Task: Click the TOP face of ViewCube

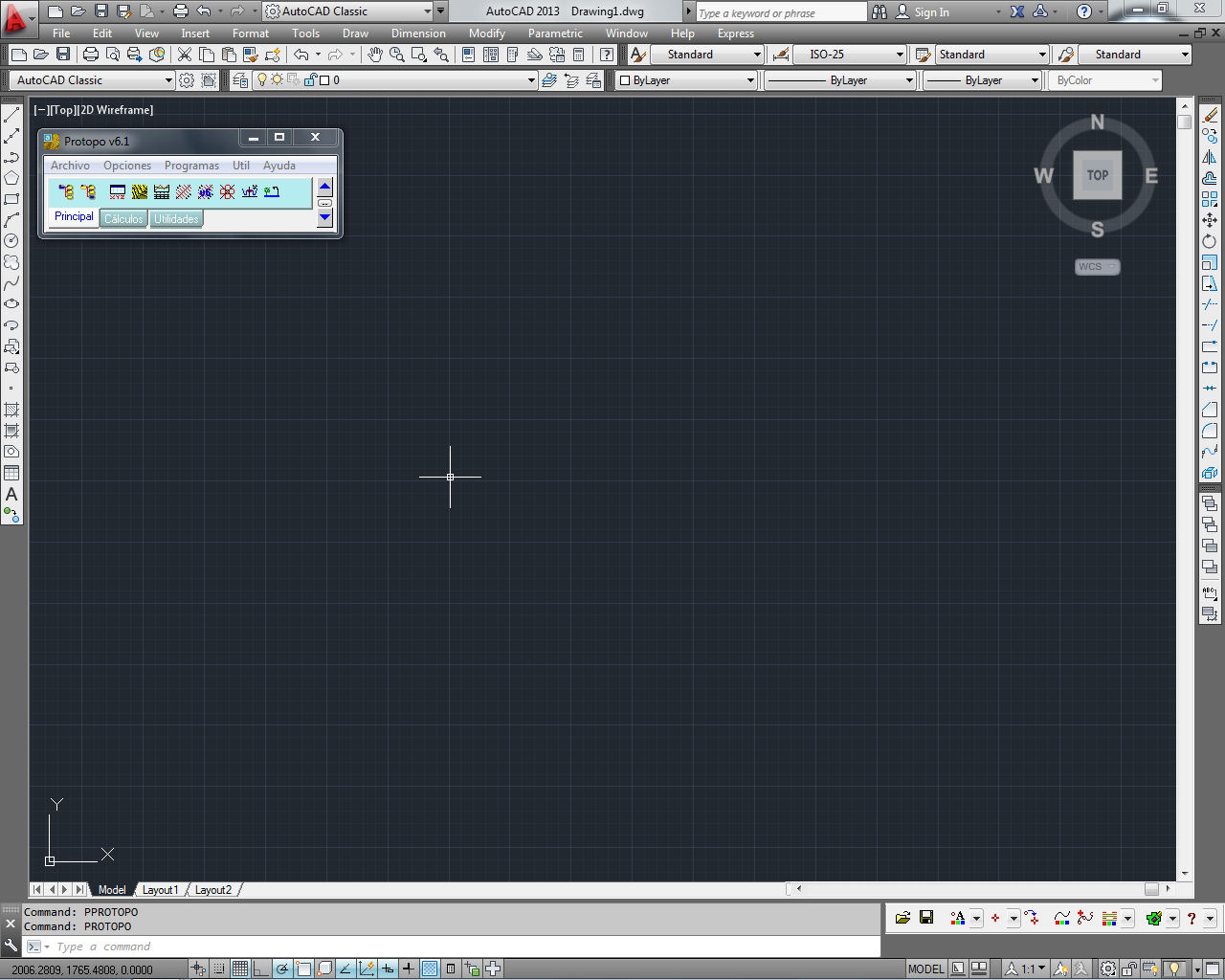Action: [x=1098, y=175]
